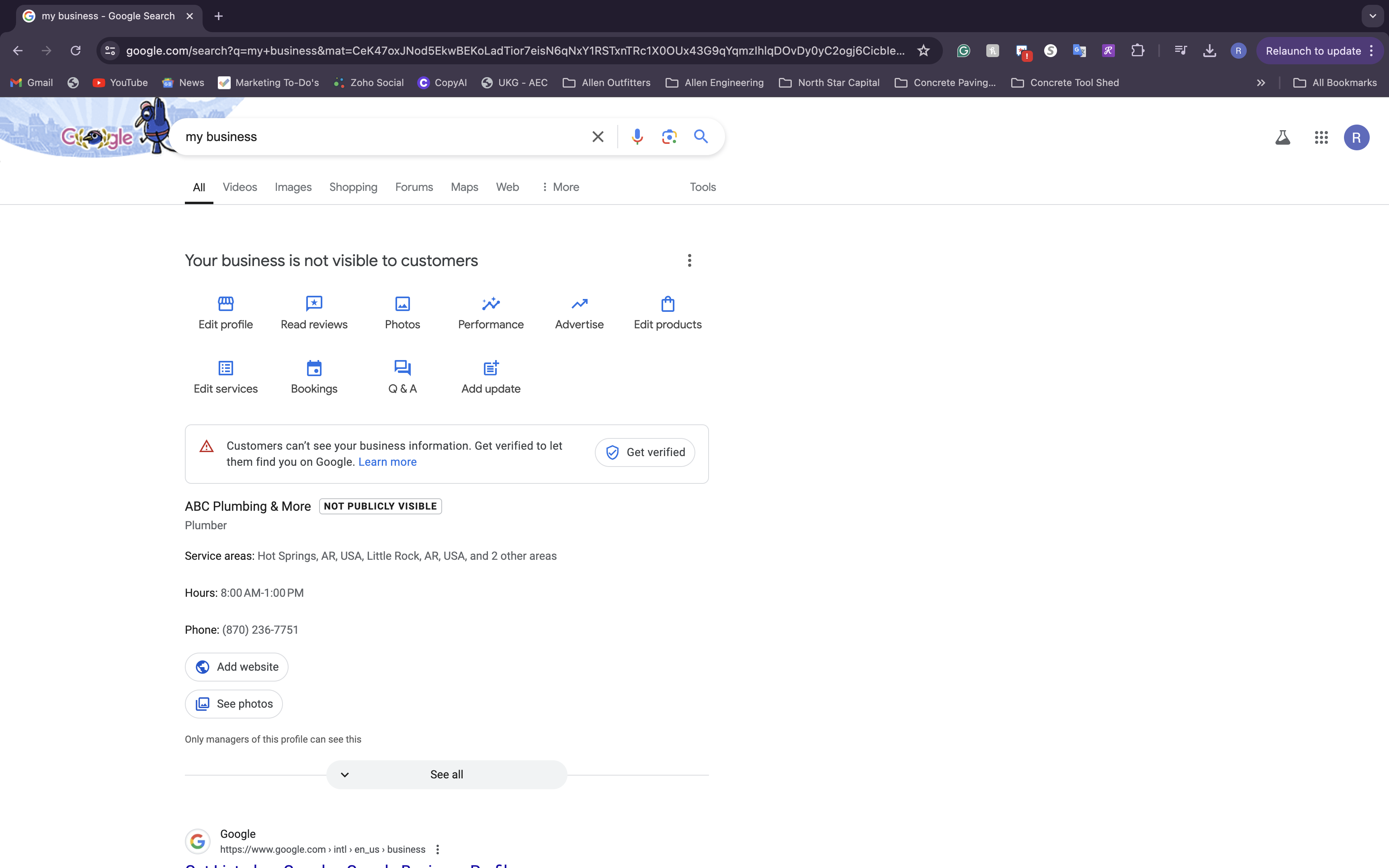1389x868 pixels.
Task: Switch to Forums tab
Action: [414, 187]
